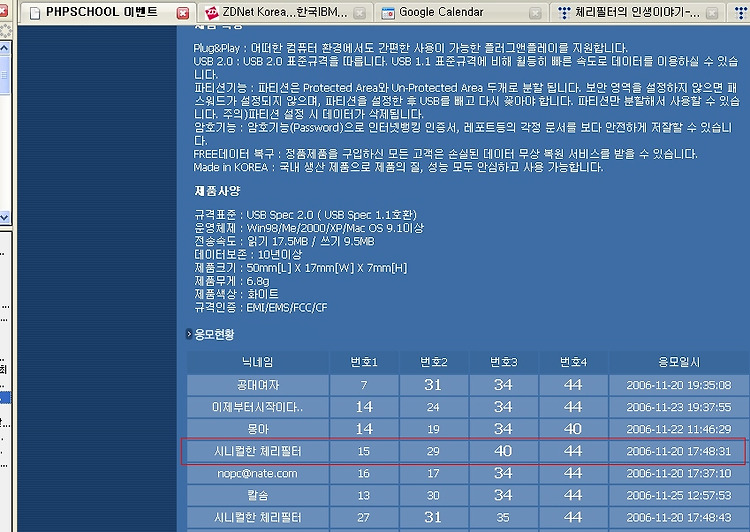Click the sidebar scrollbar up arrow
The image size is (750, 532).
tap(4, 48)
